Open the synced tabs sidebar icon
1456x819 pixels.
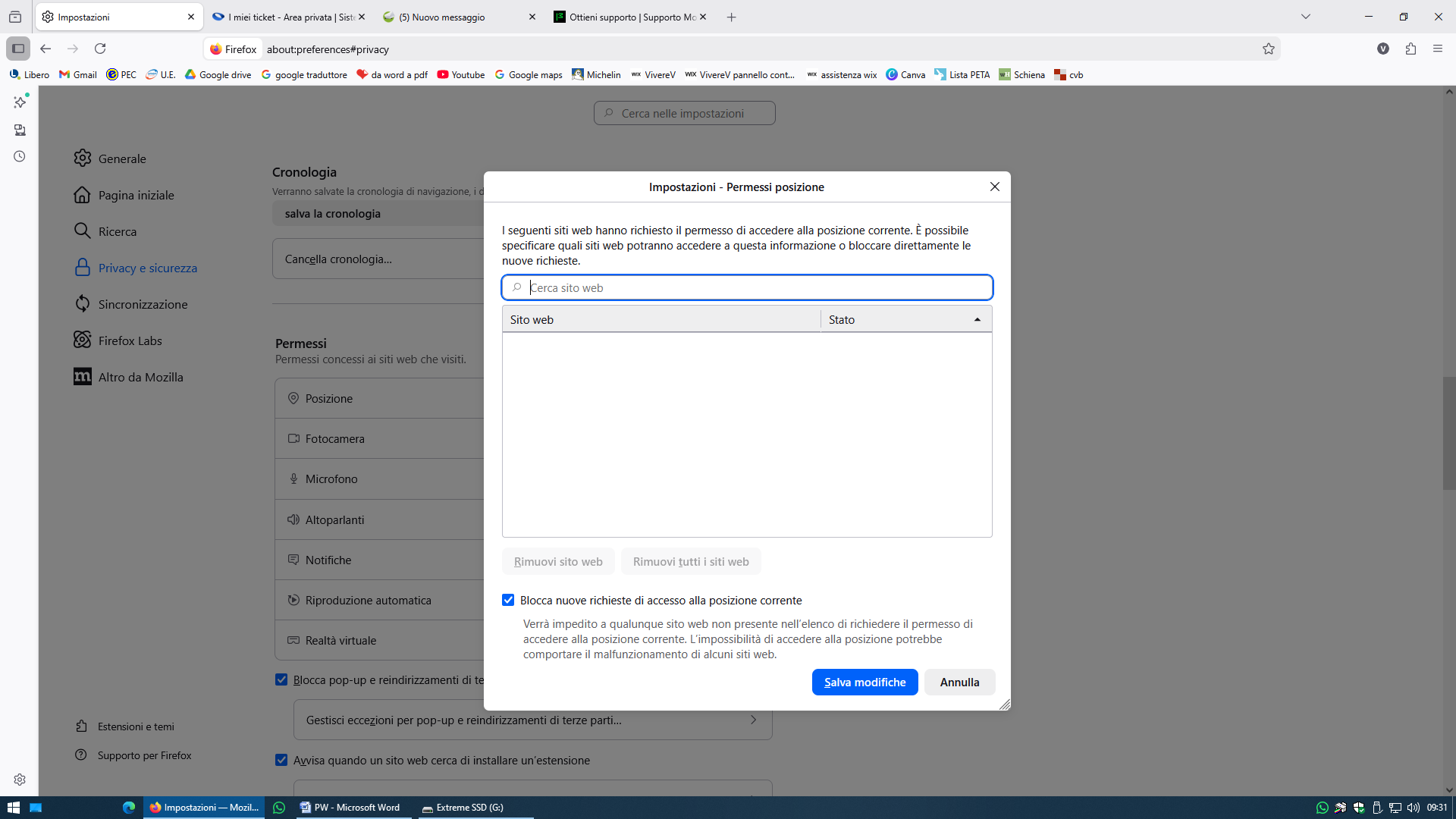(x=20, y=130)
